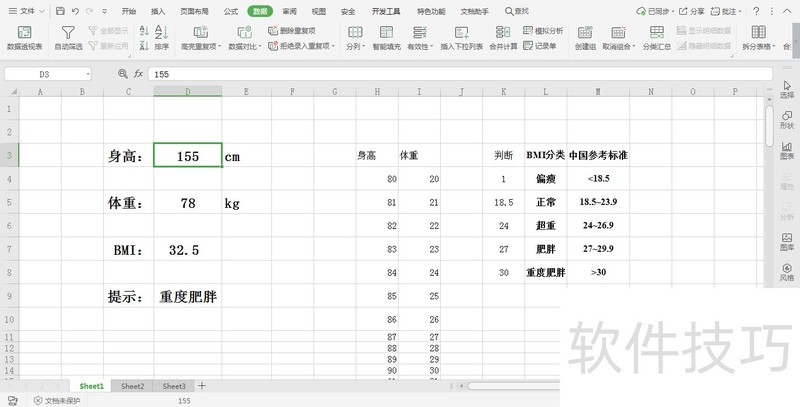Switch to the 公式 ribbon tab

(231, 11)
